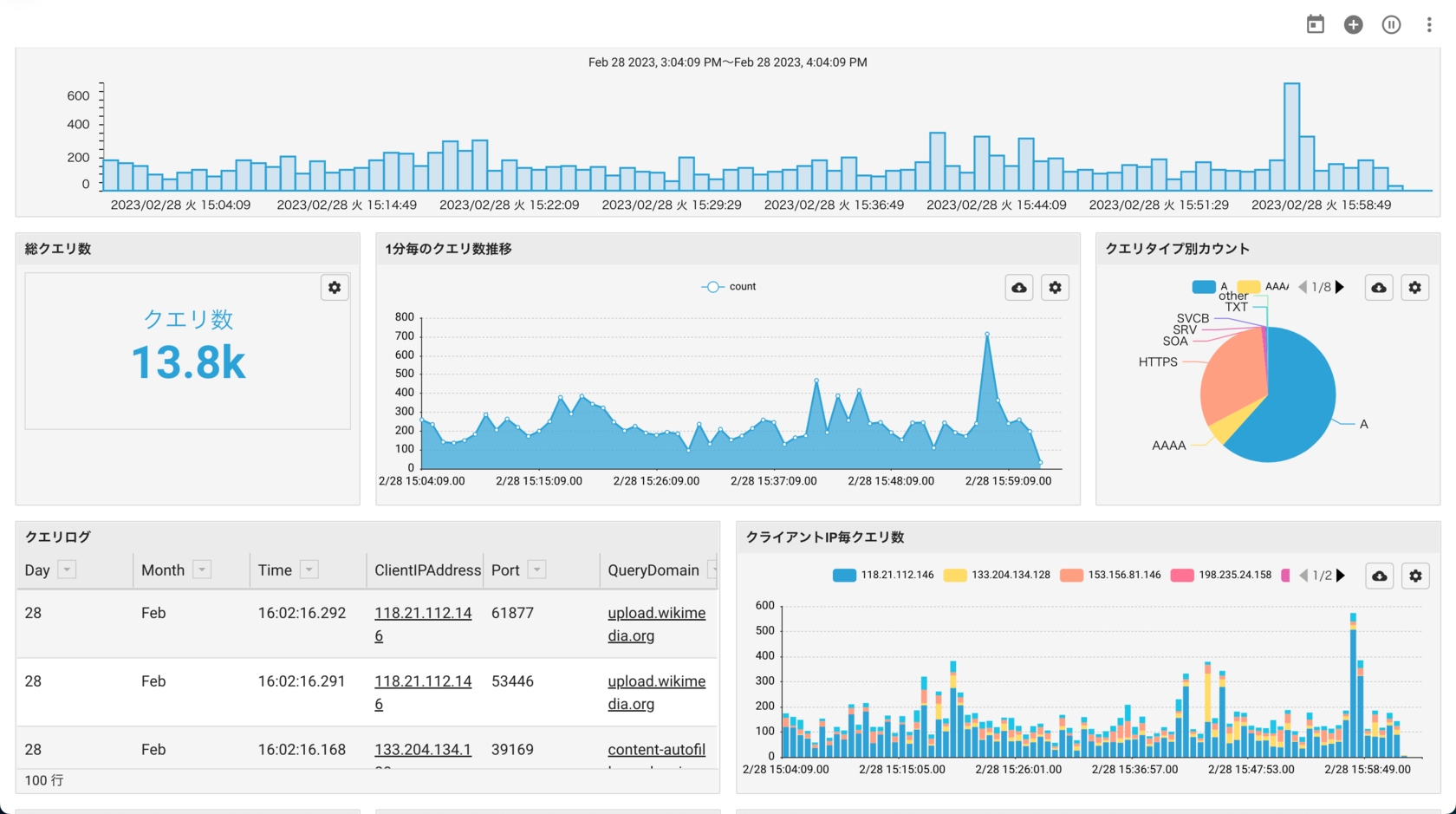Open the Month column filter dropdown

(x=202, y=570)
